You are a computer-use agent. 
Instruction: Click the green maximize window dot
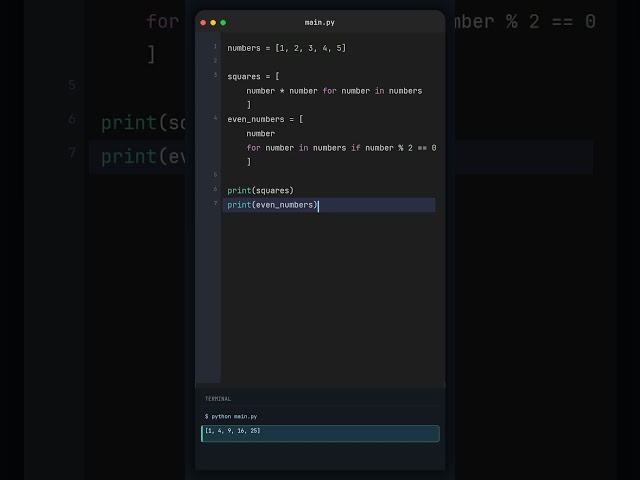point(223,23)
